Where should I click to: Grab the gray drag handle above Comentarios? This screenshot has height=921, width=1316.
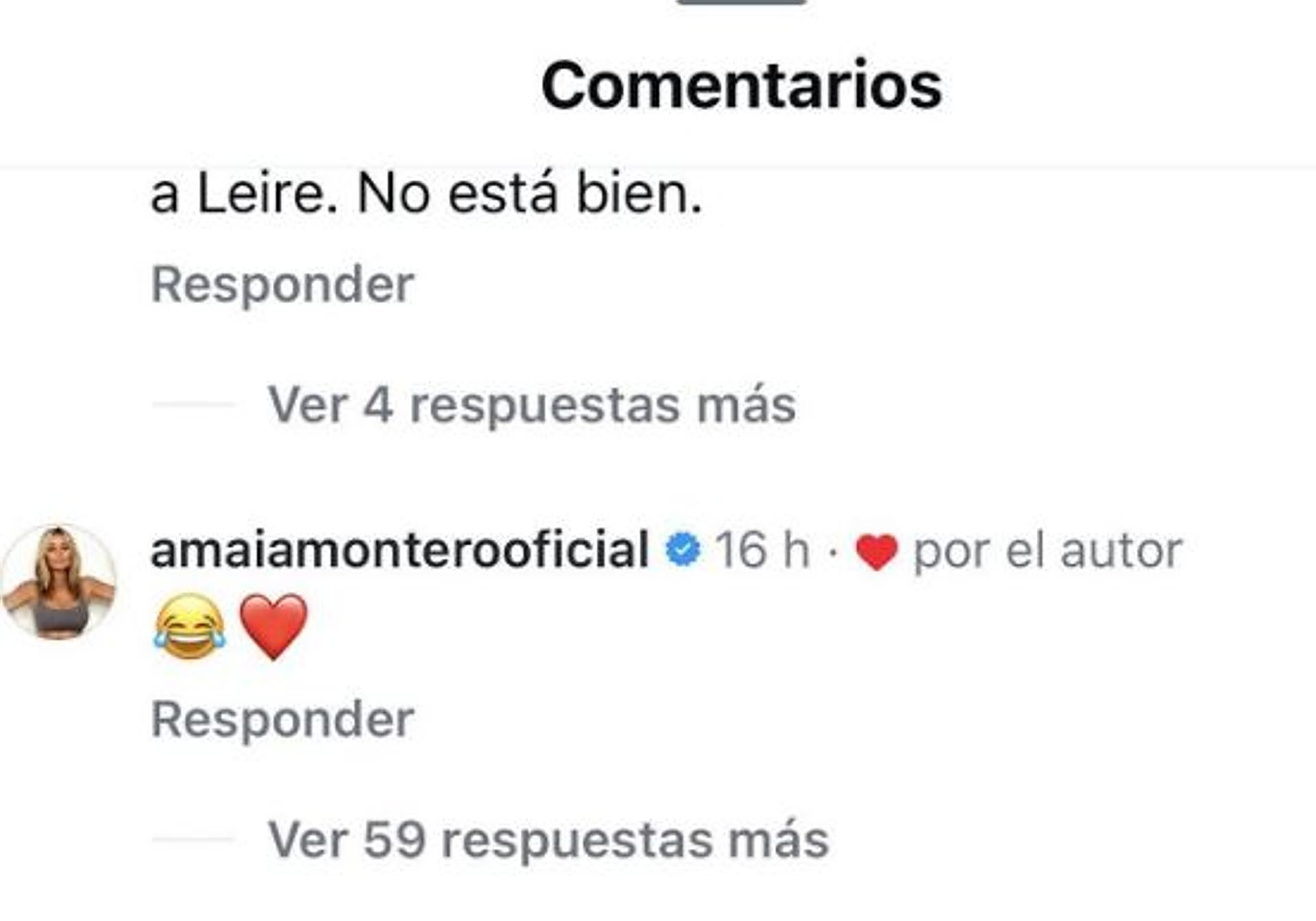[x=741, y=2]
